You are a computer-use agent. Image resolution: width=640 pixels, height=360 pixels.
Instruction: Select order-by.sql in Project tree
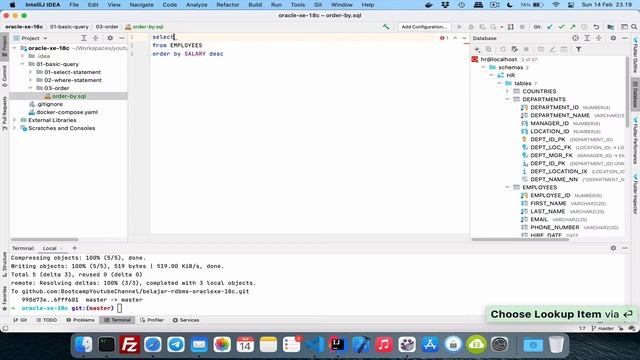pos(69,96)
